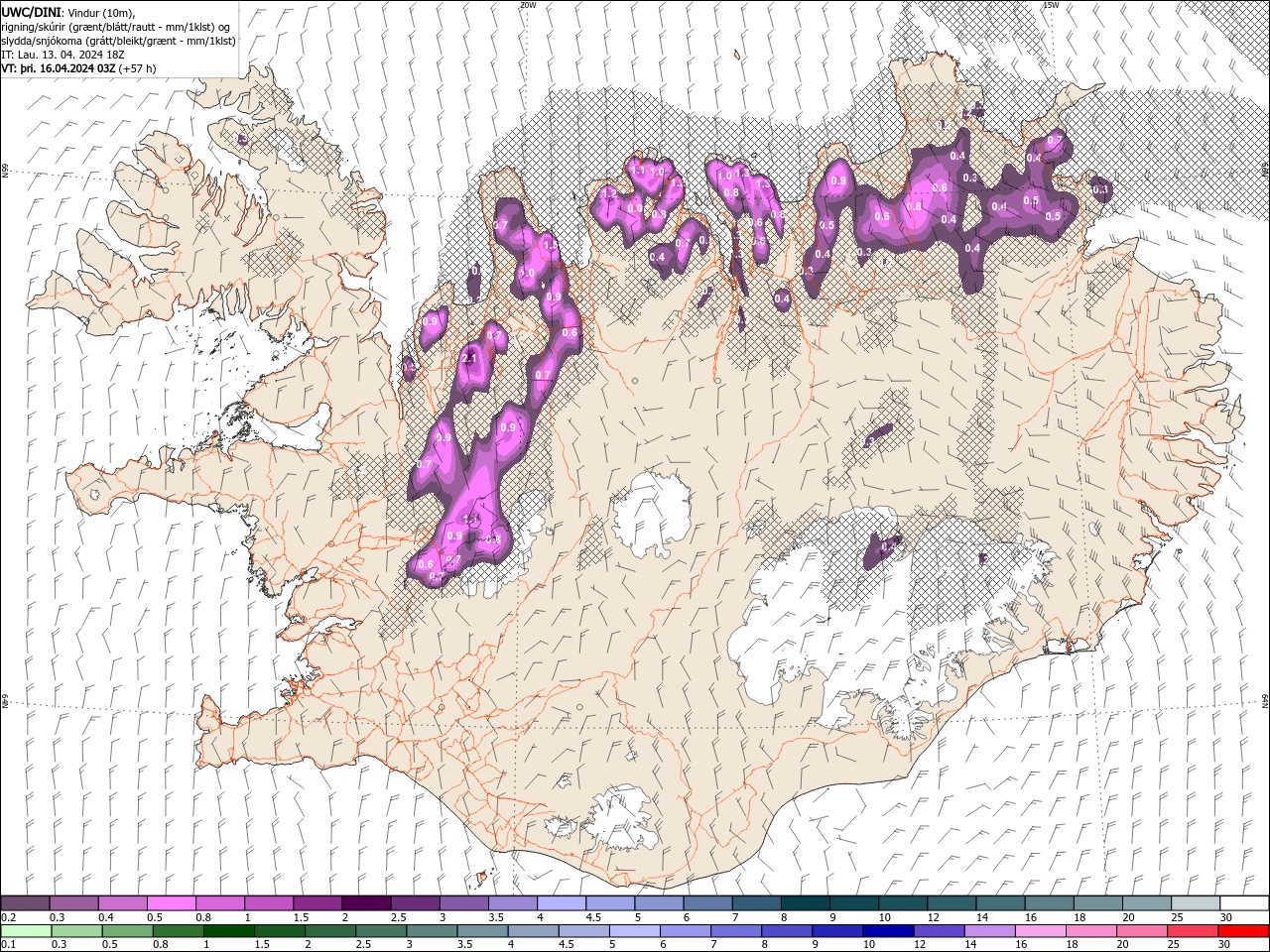The image size is (1270, 952).
Task: Click the bright red 30 swatch in rain scale
Action: [1243, 931]
